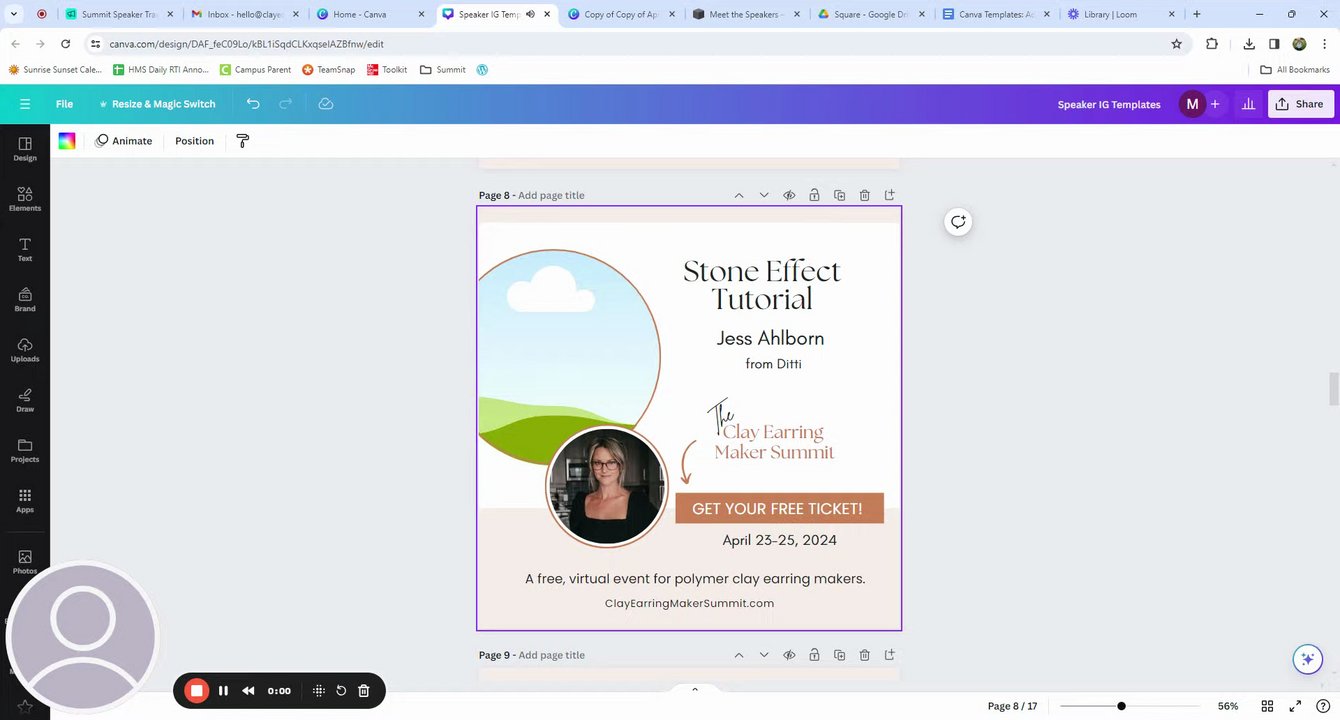The image size is (1340, 720).
Task: Duplicate Page 8
Action: point(839,195)
